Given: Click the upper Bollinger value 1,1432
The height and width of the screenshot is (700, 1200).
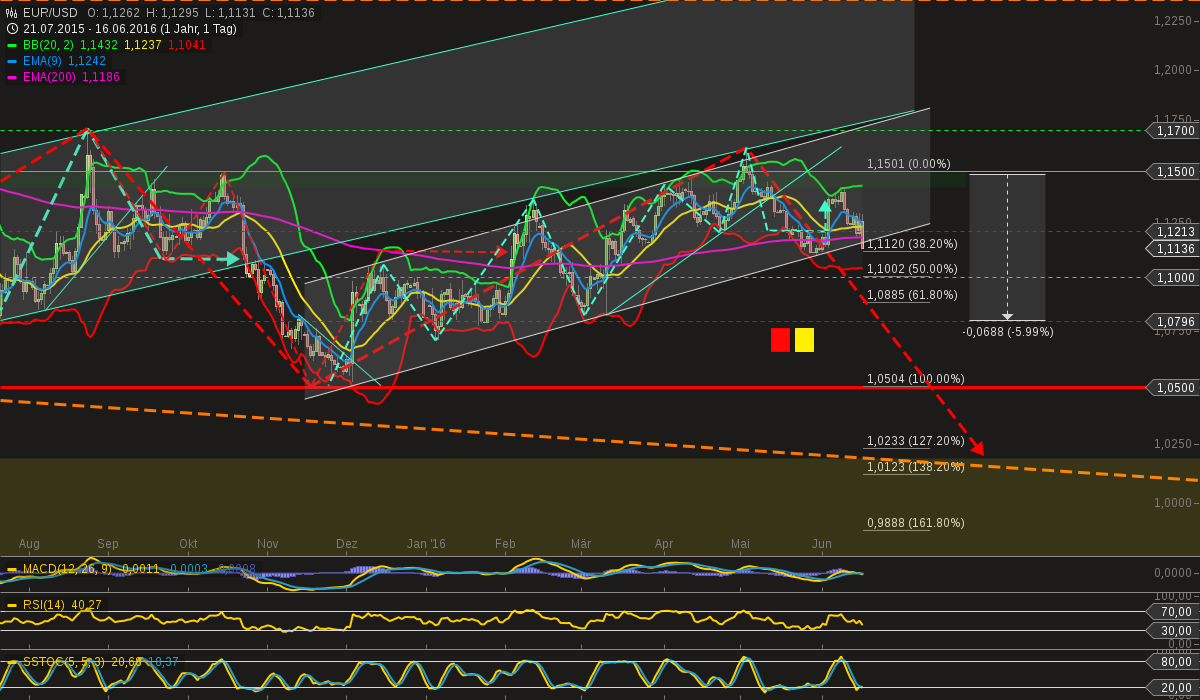Looking at the screenshot, I should (x=98, y=45).
